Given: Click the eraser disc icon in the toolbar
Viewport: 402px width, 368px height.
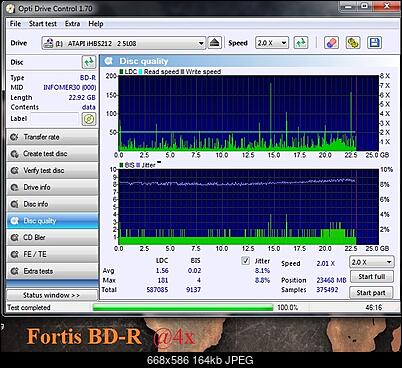Looking at the screenshot, I should point(331,43).
